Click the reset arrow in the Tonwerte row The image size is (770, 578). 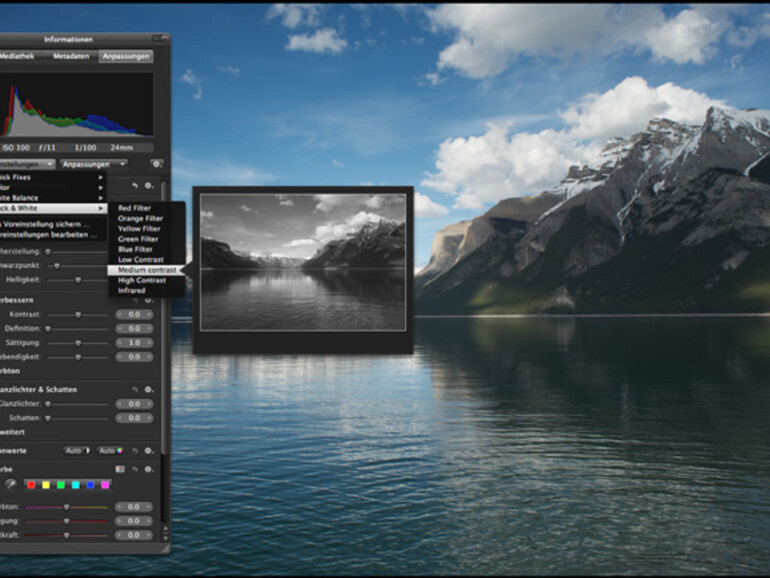[x=135, y=450]
